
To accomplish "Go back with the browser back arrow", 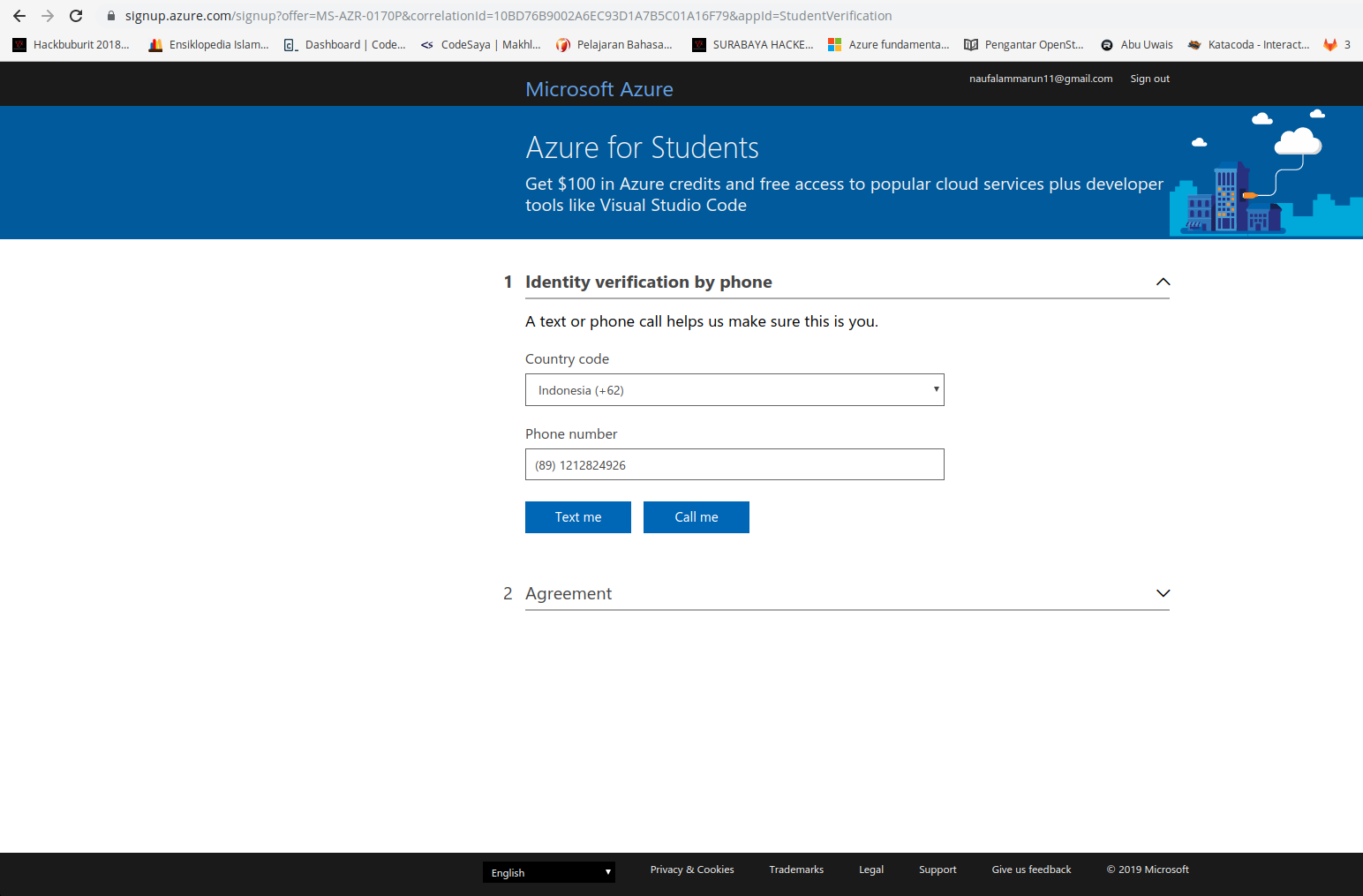I will tap(19, 16).
